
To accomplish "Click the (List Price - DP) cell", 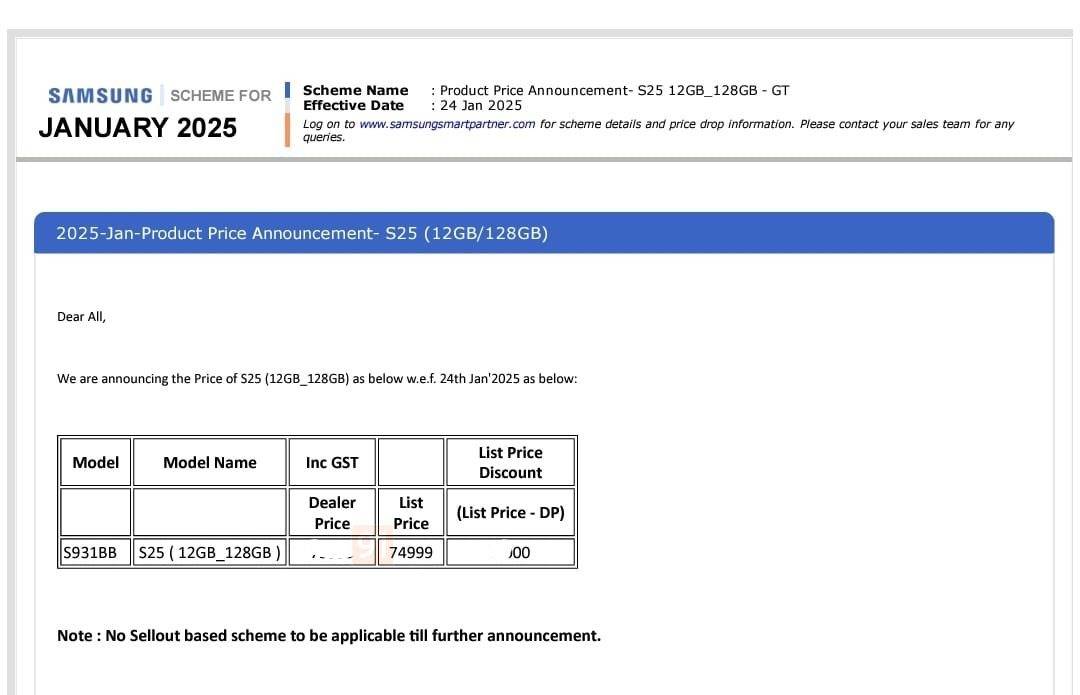I will click(x=510, y=513).
